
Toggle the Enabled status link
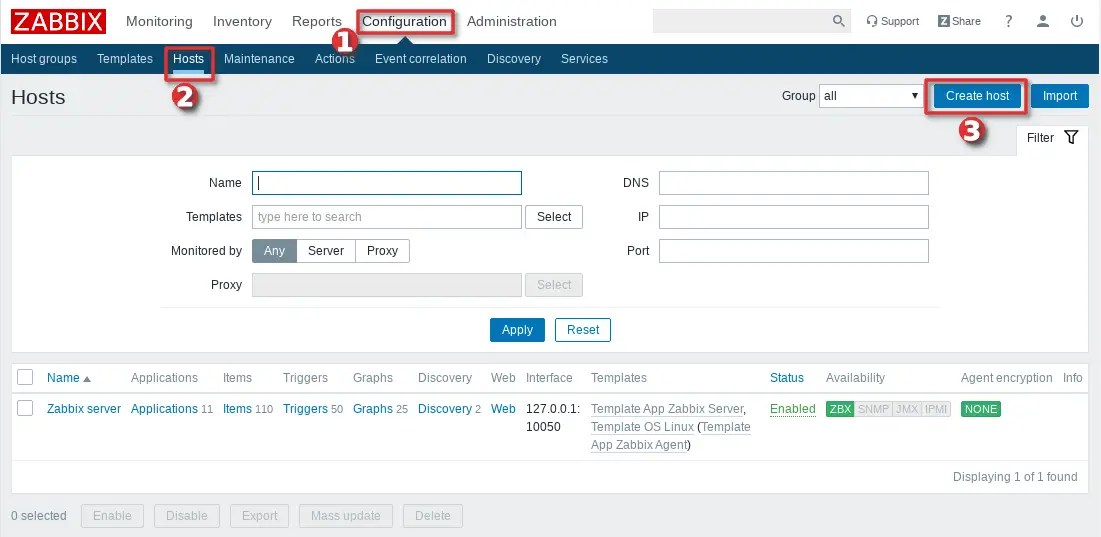pos(793,409)
